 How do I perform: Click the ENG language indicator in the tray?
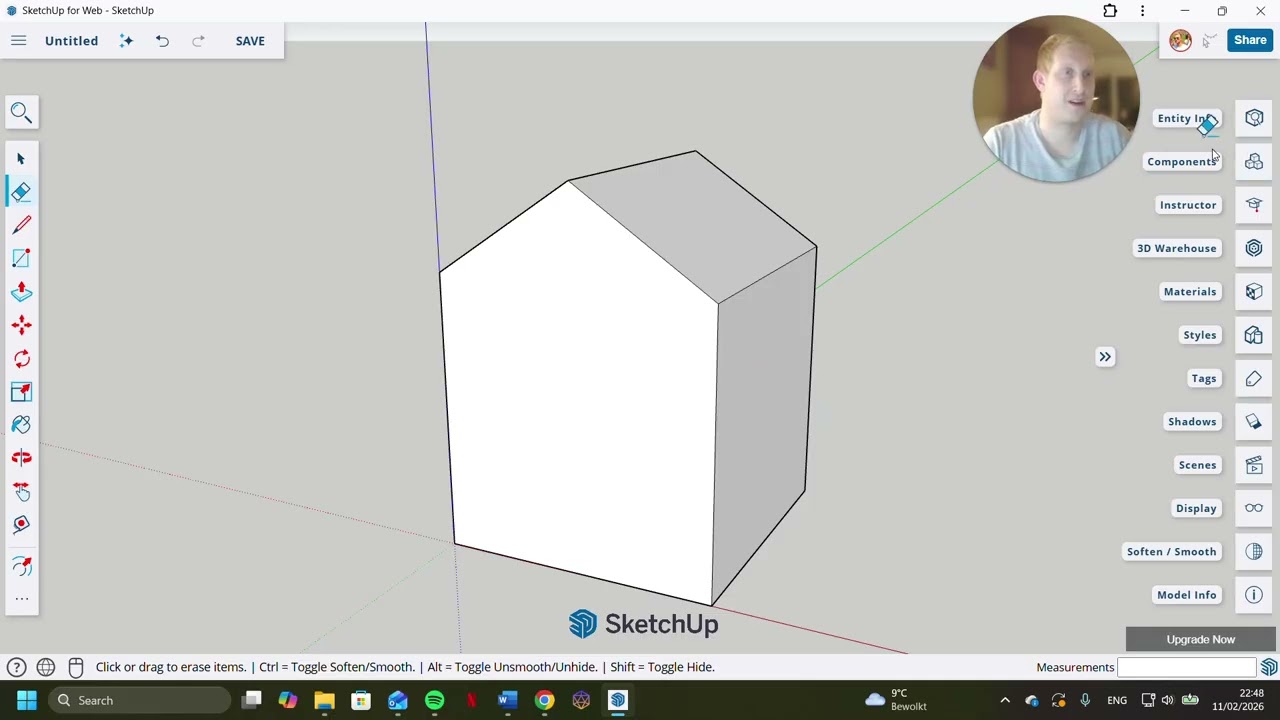coord(1117,700)
